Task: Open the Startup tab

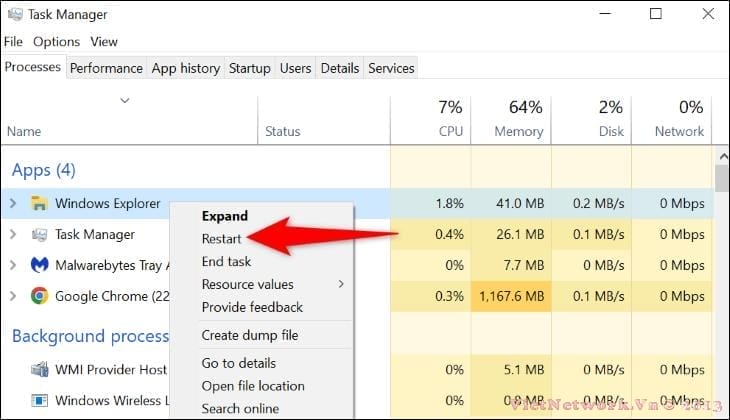Action: pos(249,68)
